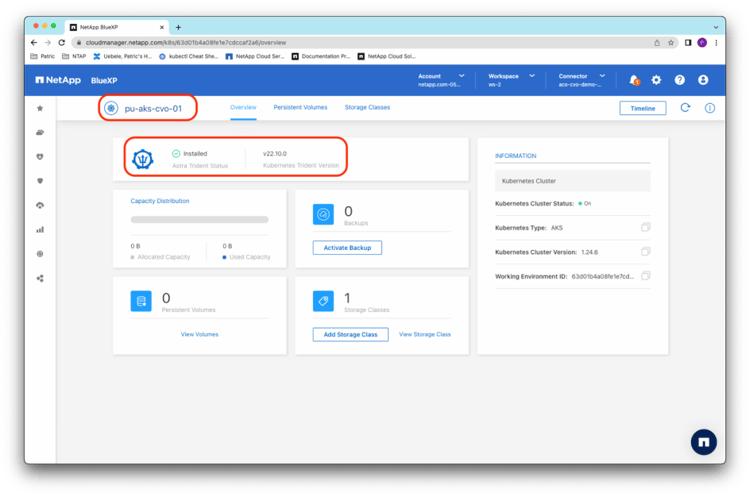Refresh the cluster overview page
Screen dimensions: 750x496
coord(685,108)
